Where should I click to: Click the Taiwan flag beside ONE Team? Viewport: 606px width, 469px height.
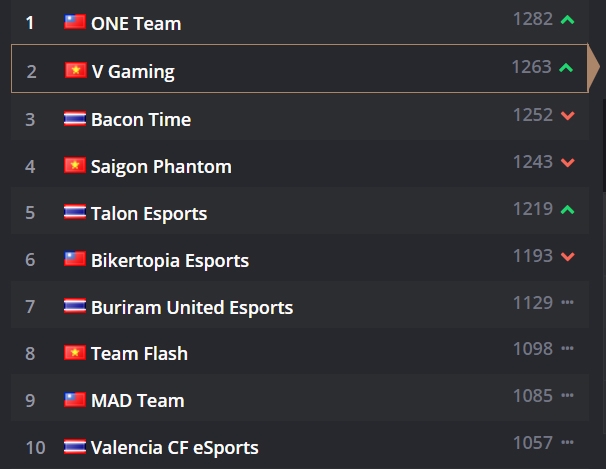coord(75,22)
